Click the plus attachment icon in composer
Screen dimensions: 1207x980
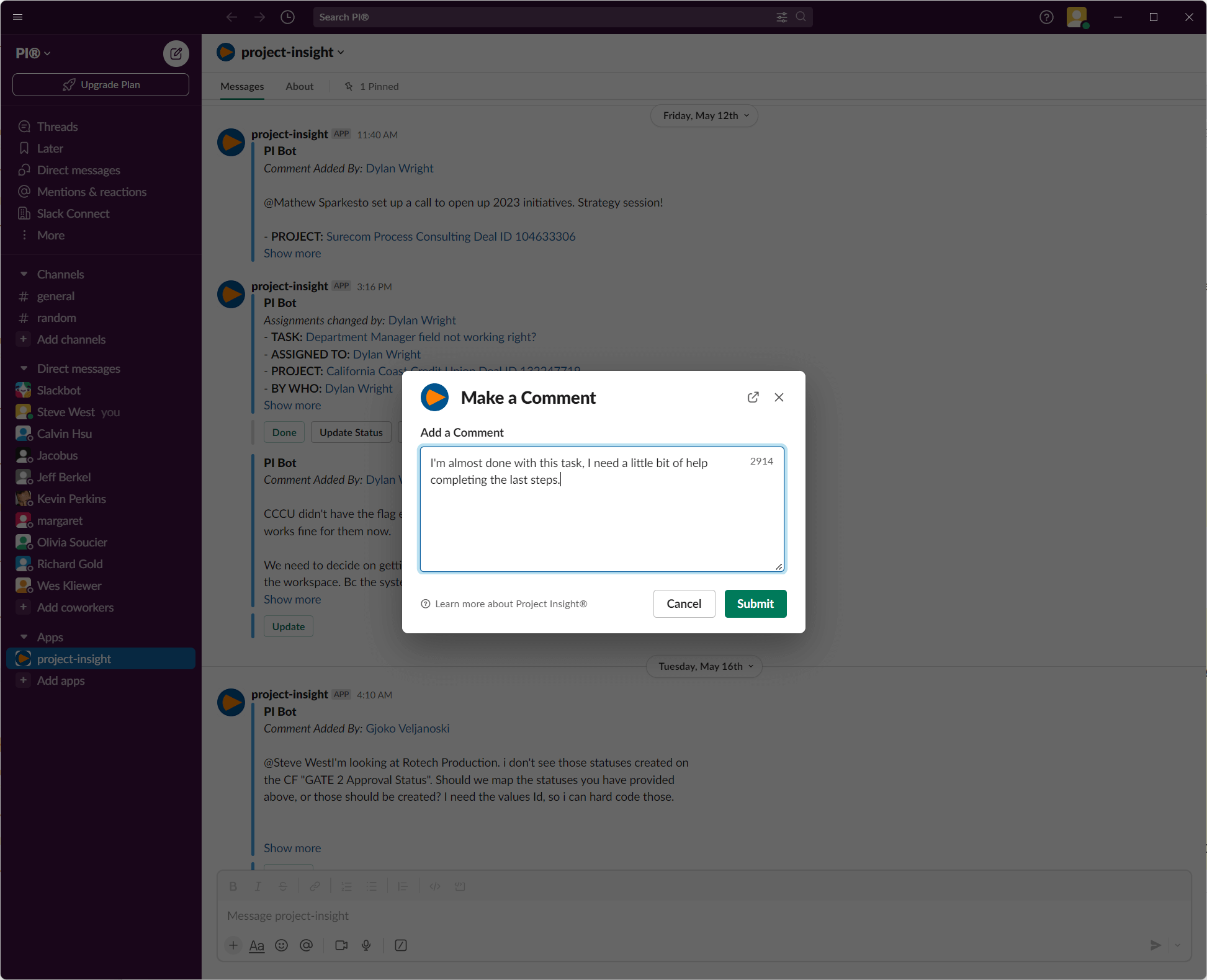pos(233,945)
